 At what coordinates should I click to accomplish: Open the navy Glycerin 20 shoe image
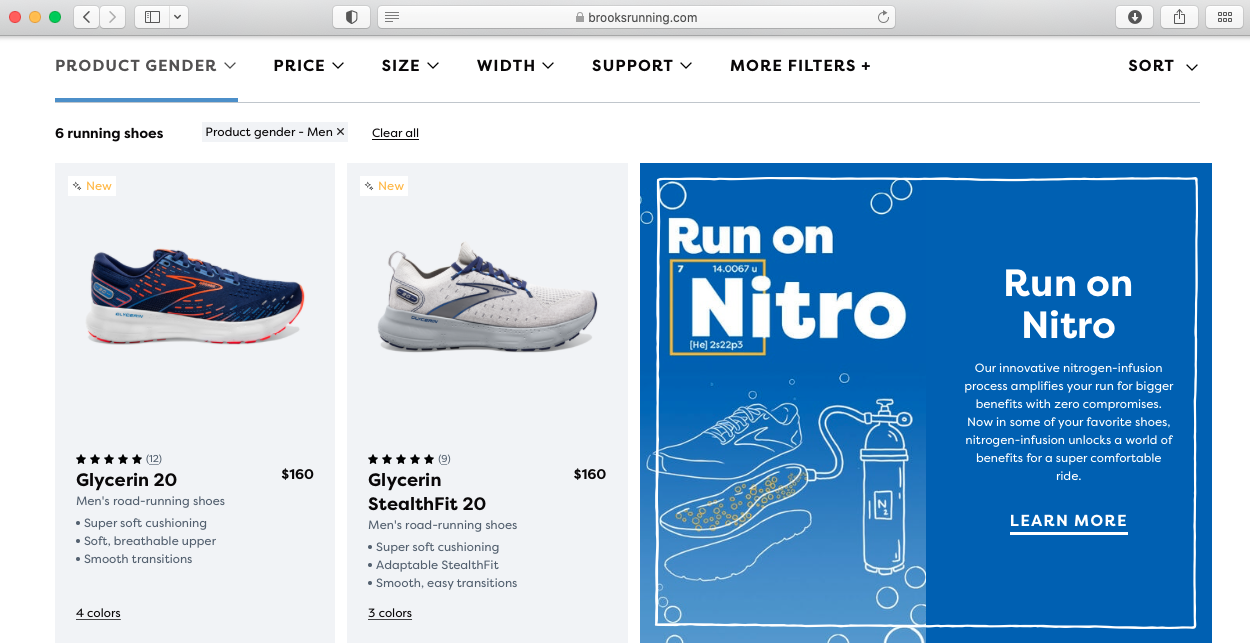pyautogui.click(x=195, y=295)
